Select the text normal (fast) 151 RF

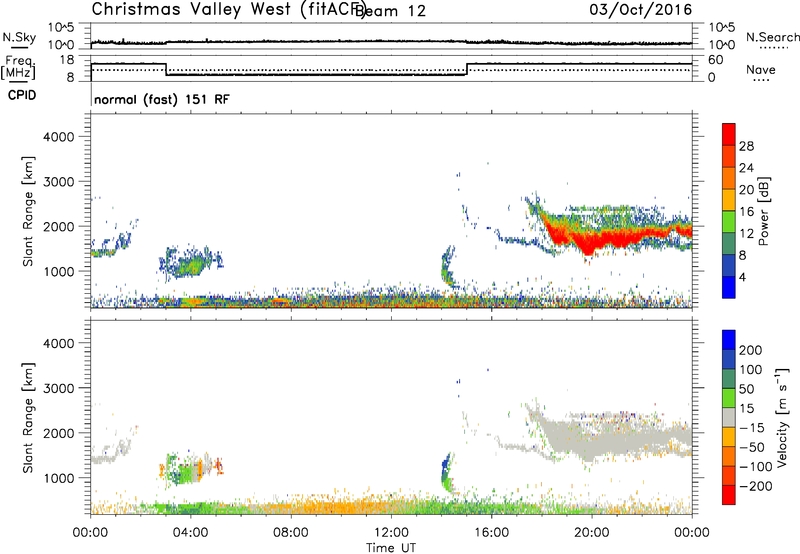point(162,99)
